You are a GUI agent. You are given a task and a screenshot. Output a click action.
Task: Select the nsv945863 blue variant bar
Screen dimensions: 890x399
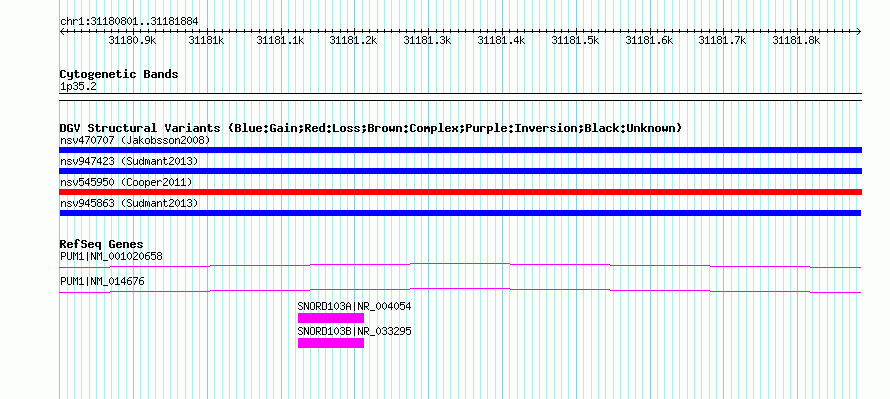460,213
